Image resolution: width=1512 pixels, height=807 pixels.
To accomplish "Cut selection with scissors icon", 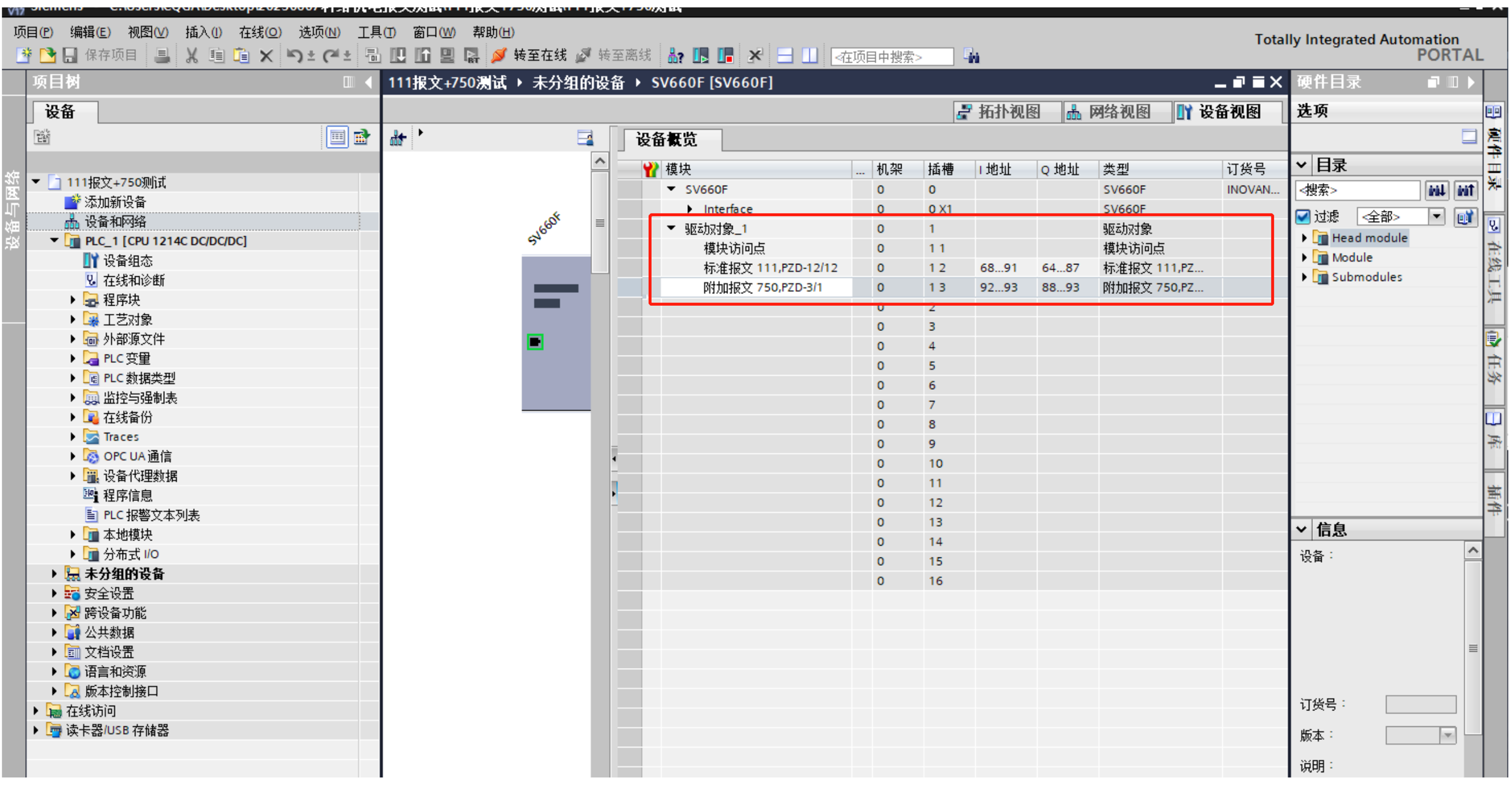I will 192,56.
